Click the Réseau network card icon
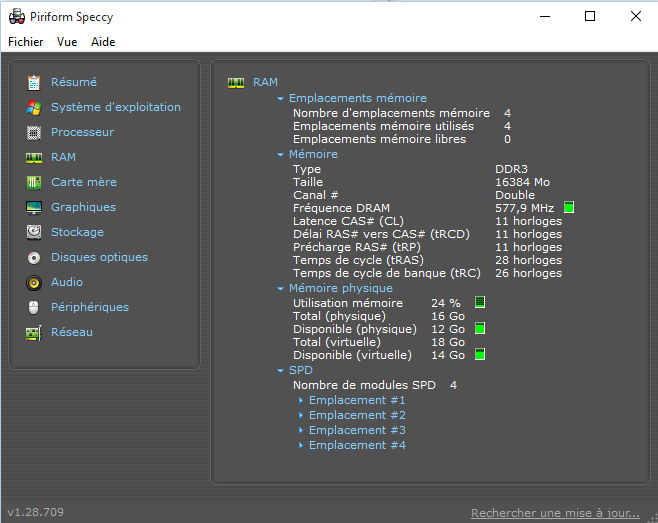 (x=34, y=333)
